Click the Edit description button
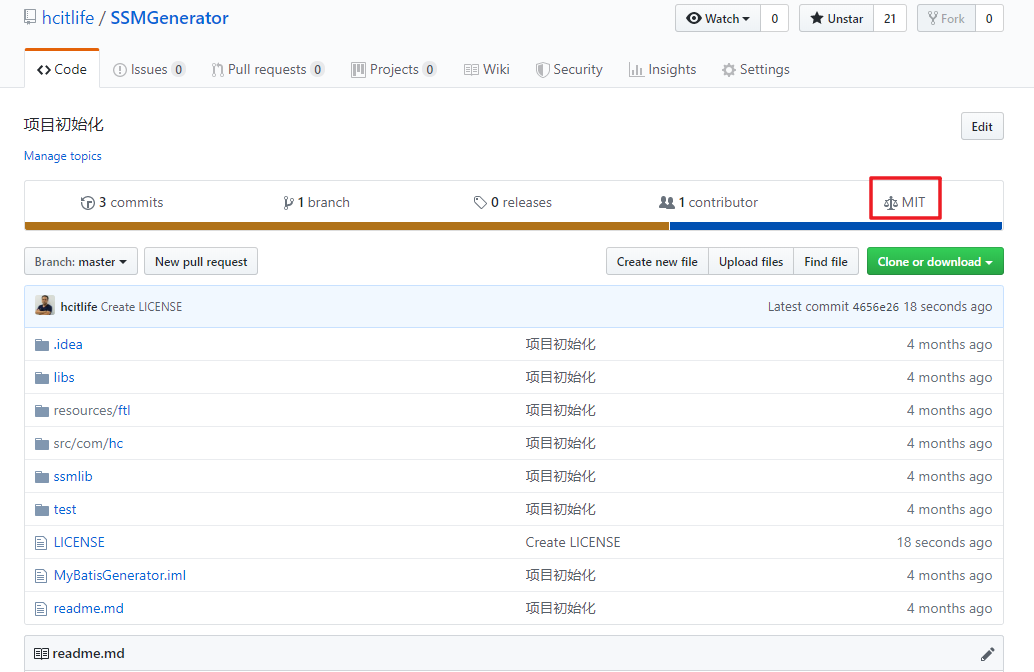1034x672 pixels. click(982, 127)
